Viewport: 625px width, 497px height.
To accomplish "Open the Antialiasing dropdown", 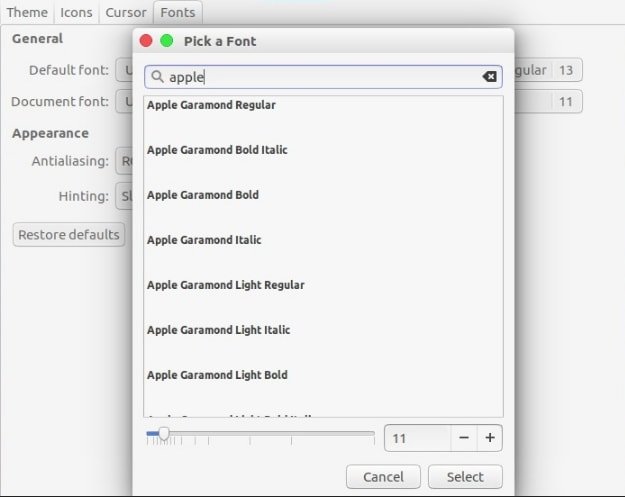I will 124,161.
